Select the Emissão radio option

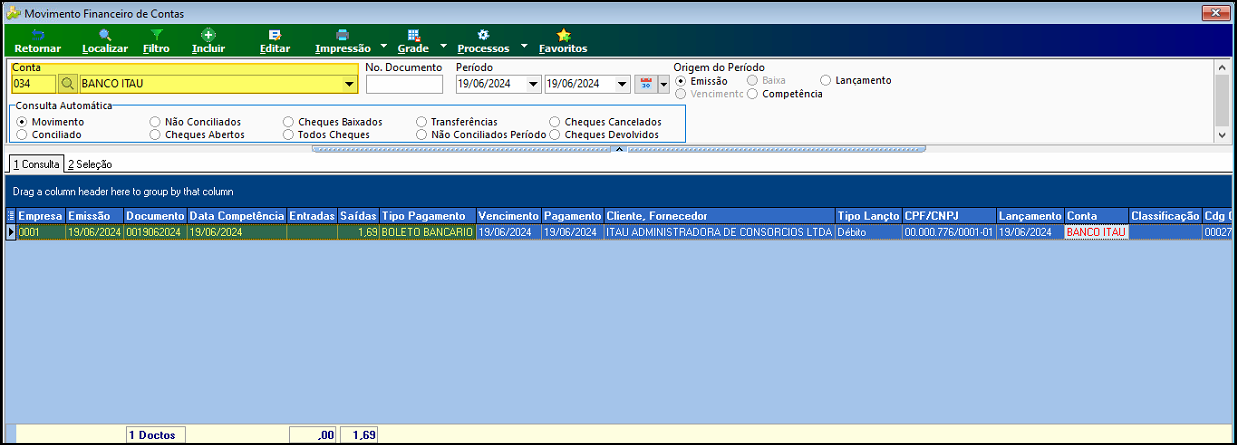[x=682, y=80]
